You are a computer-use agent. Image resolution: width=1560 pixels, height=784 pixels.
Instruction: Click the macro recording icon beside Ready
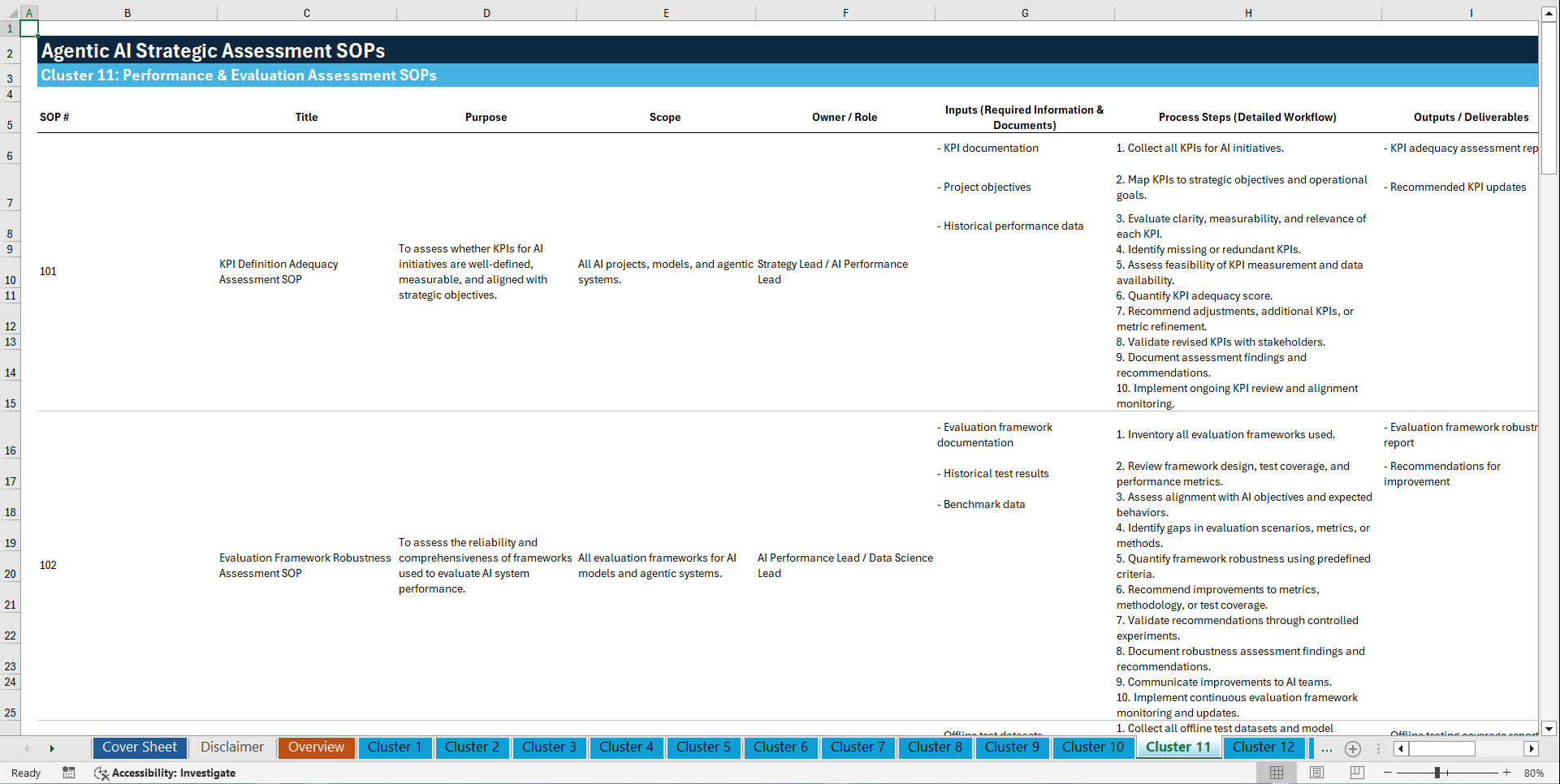(x=69, y=773)
